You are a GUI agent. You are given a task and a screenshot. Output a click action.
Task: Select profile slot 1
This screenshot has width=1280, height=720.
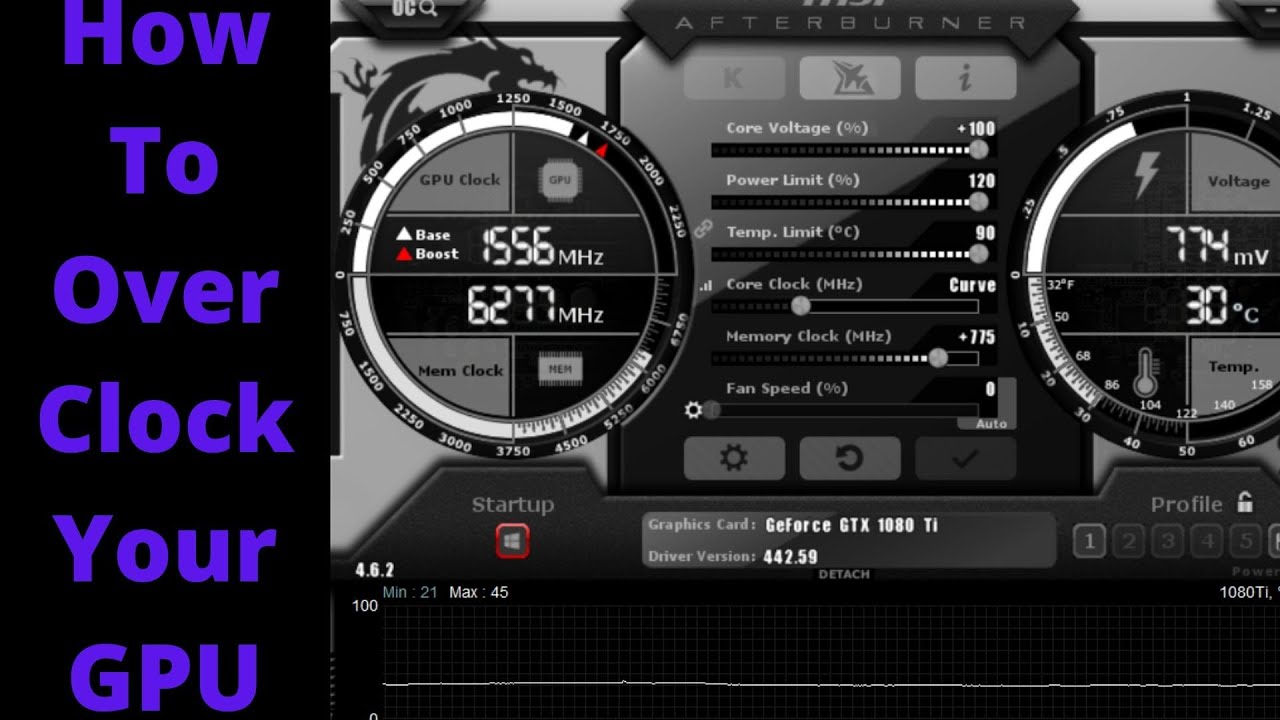[x=1089, y=542]
